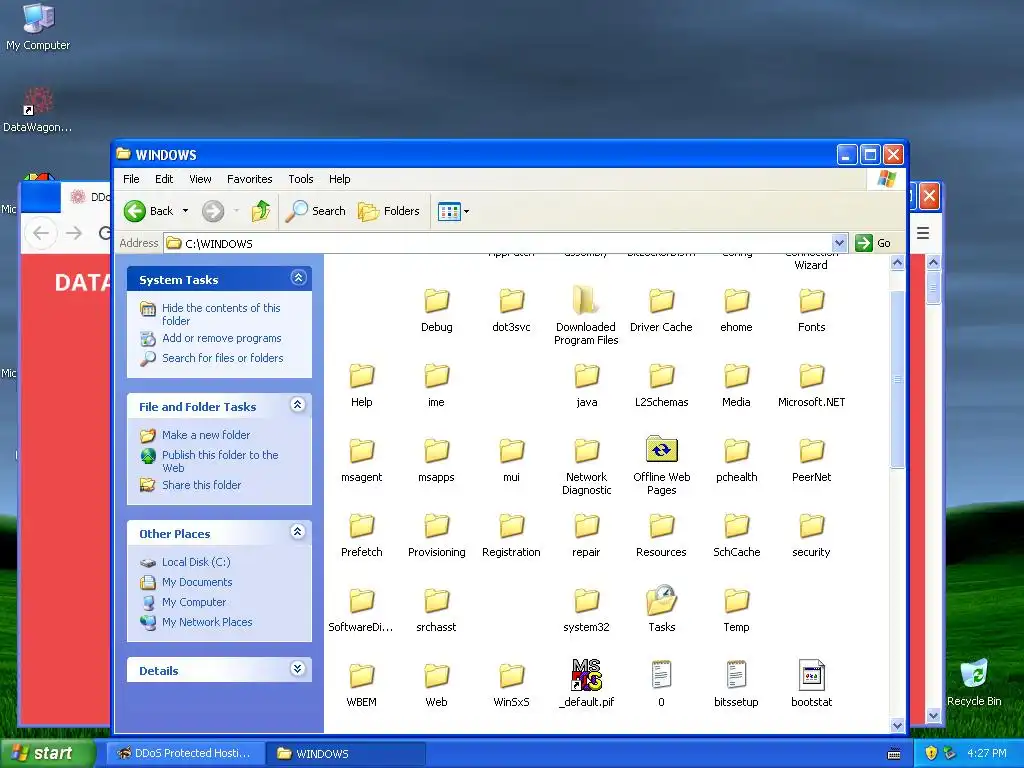Select the ehome folder icon
Screen dimensions: 1024x768
pos(736,301)
